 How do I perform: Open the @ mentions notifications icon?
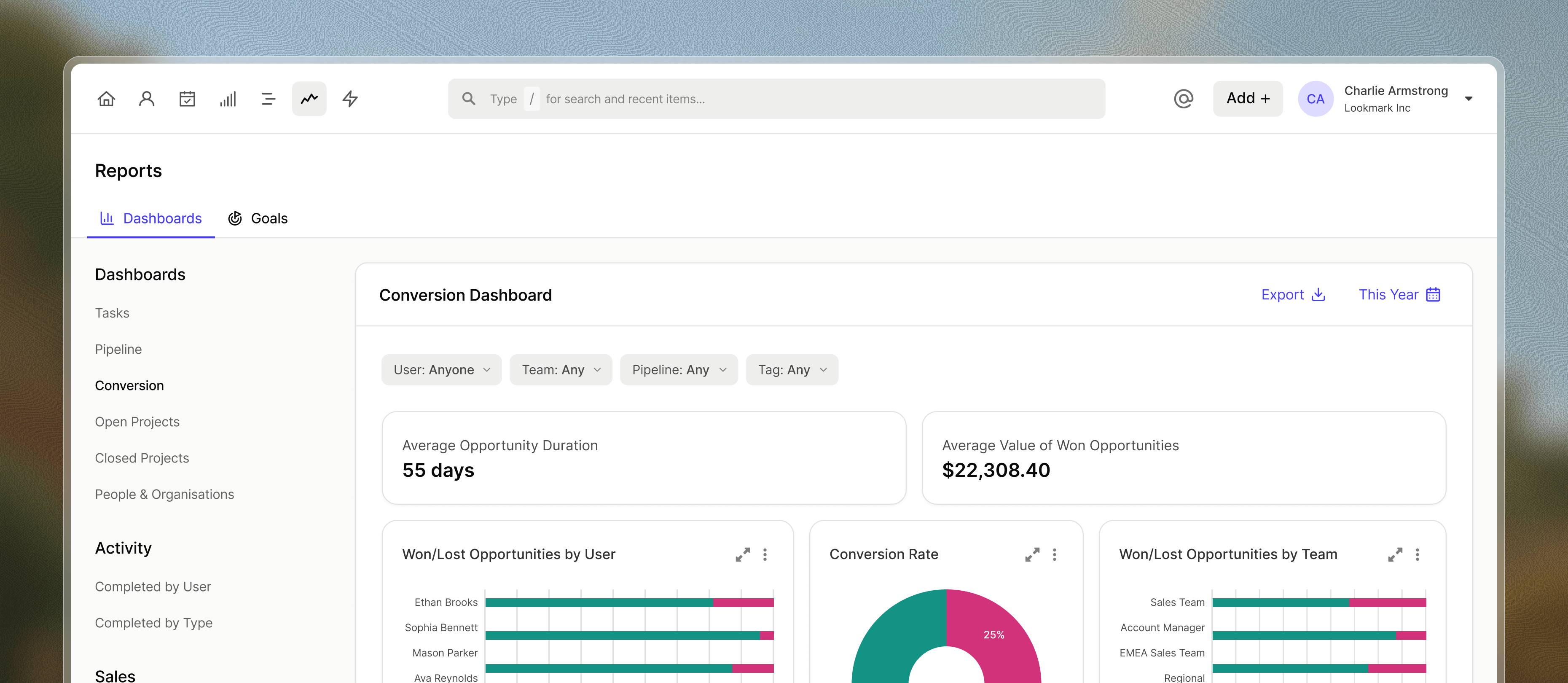tap(1183, 99)
